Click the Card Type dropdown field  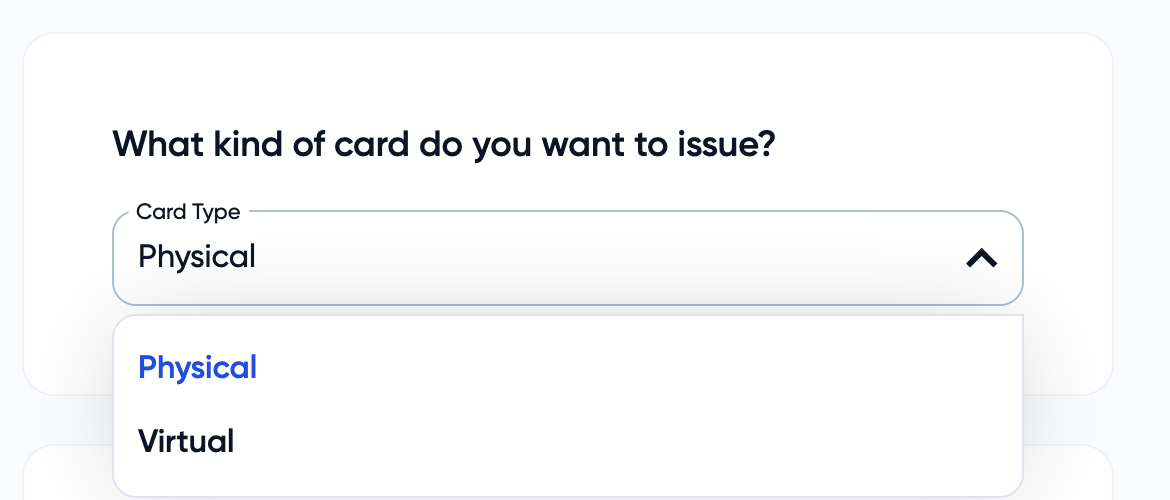pos(567,258)
